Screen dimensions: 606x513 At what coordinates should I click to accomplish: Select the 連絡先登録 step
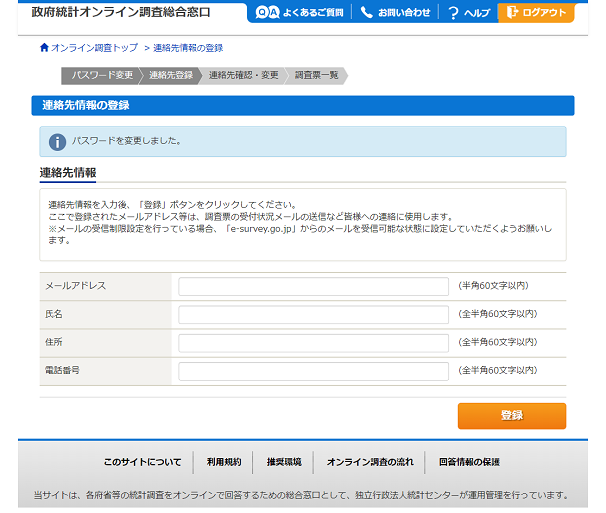[171, 75]
